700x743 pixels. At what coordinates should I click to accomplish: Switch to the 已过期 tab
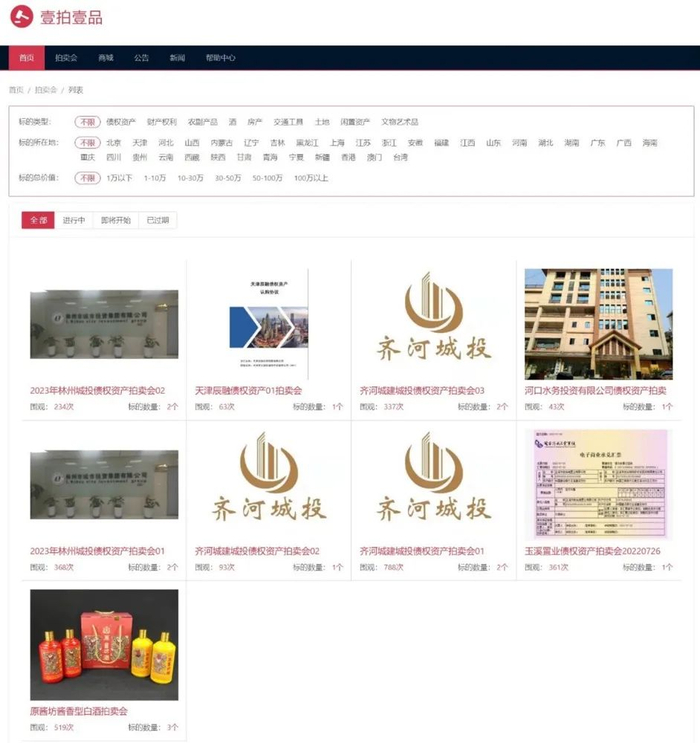pyautogui.click(x=158, y=220)
